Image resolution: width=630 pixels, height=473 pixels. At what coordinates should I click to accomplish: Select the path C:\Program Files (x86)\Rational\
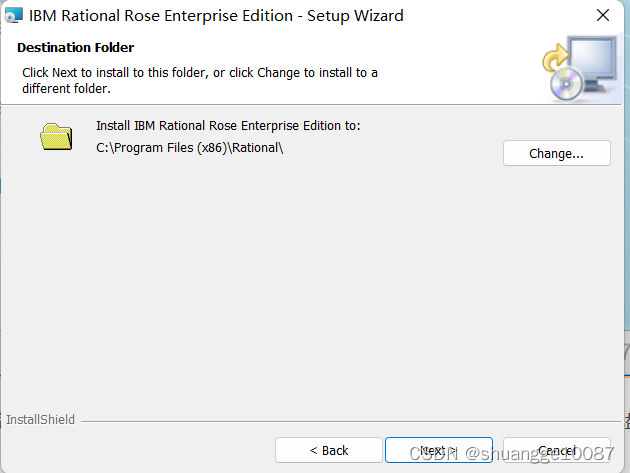[x=190, y=148]
